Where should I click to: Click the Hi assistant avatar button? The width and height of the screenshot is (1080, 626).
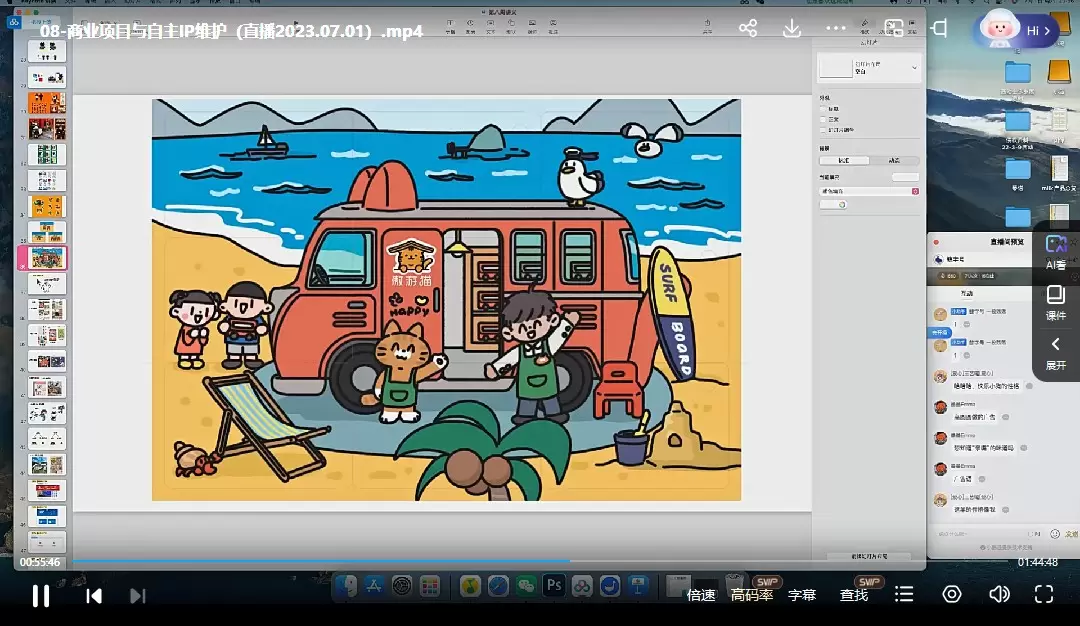tap(1015, 31)
